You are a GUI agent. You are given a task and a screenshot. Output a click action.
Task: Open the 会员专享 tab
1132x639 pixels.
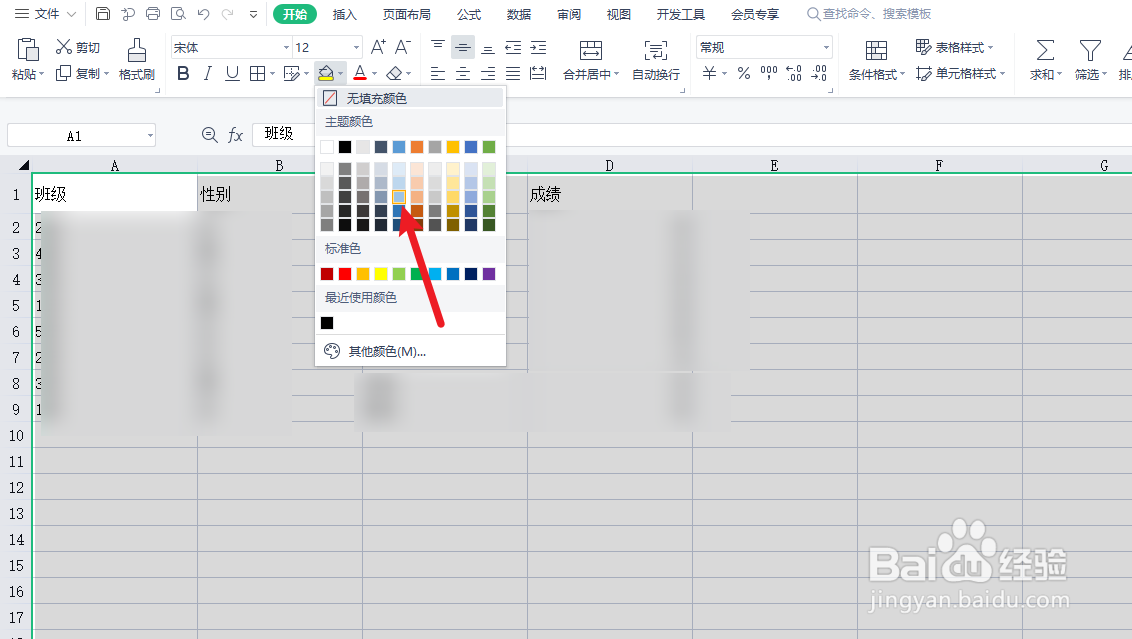pyautogui.click(x=755, y=14)
